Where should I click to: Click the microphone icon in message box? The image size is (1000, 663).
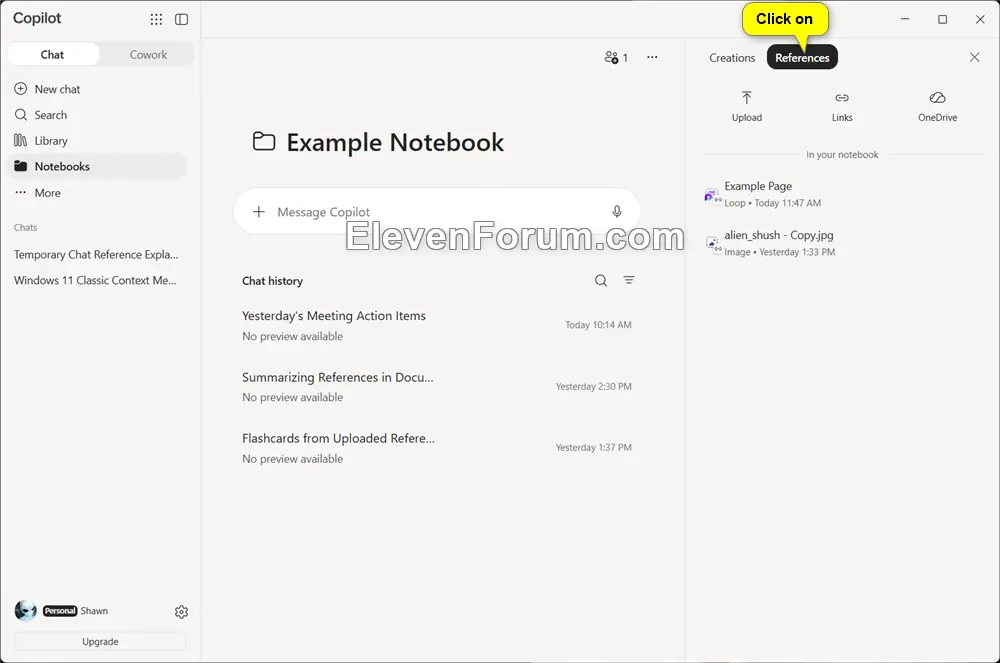(617, 211)
